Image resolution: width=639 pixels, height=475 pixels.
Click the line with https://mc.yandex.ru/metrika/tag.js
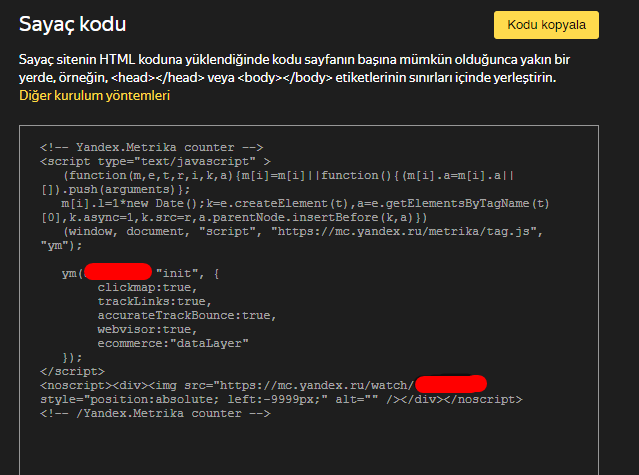coord(303,232)
